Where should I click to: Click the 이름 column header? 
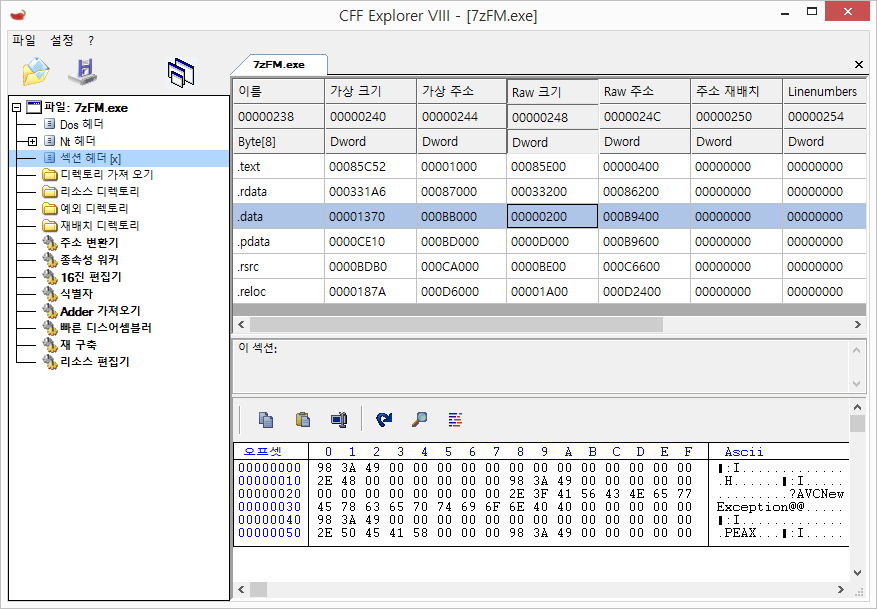tap(278, 91)
